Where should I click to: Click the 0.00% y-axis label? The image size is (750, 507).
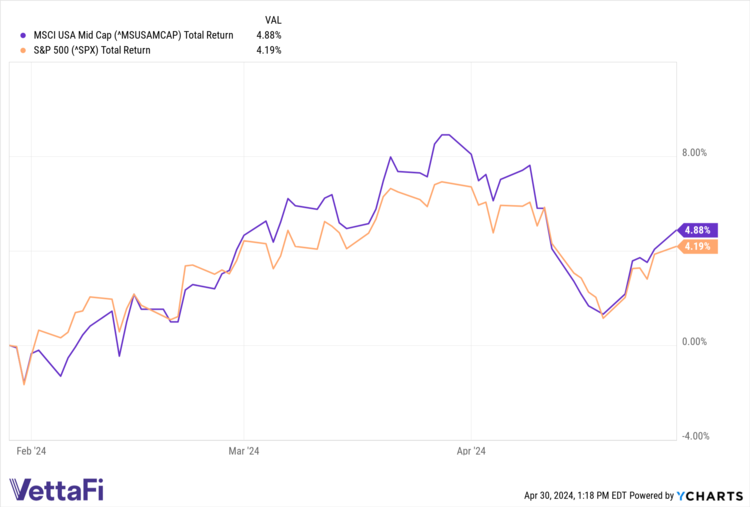pyautogui.click(x=694, y=342)
